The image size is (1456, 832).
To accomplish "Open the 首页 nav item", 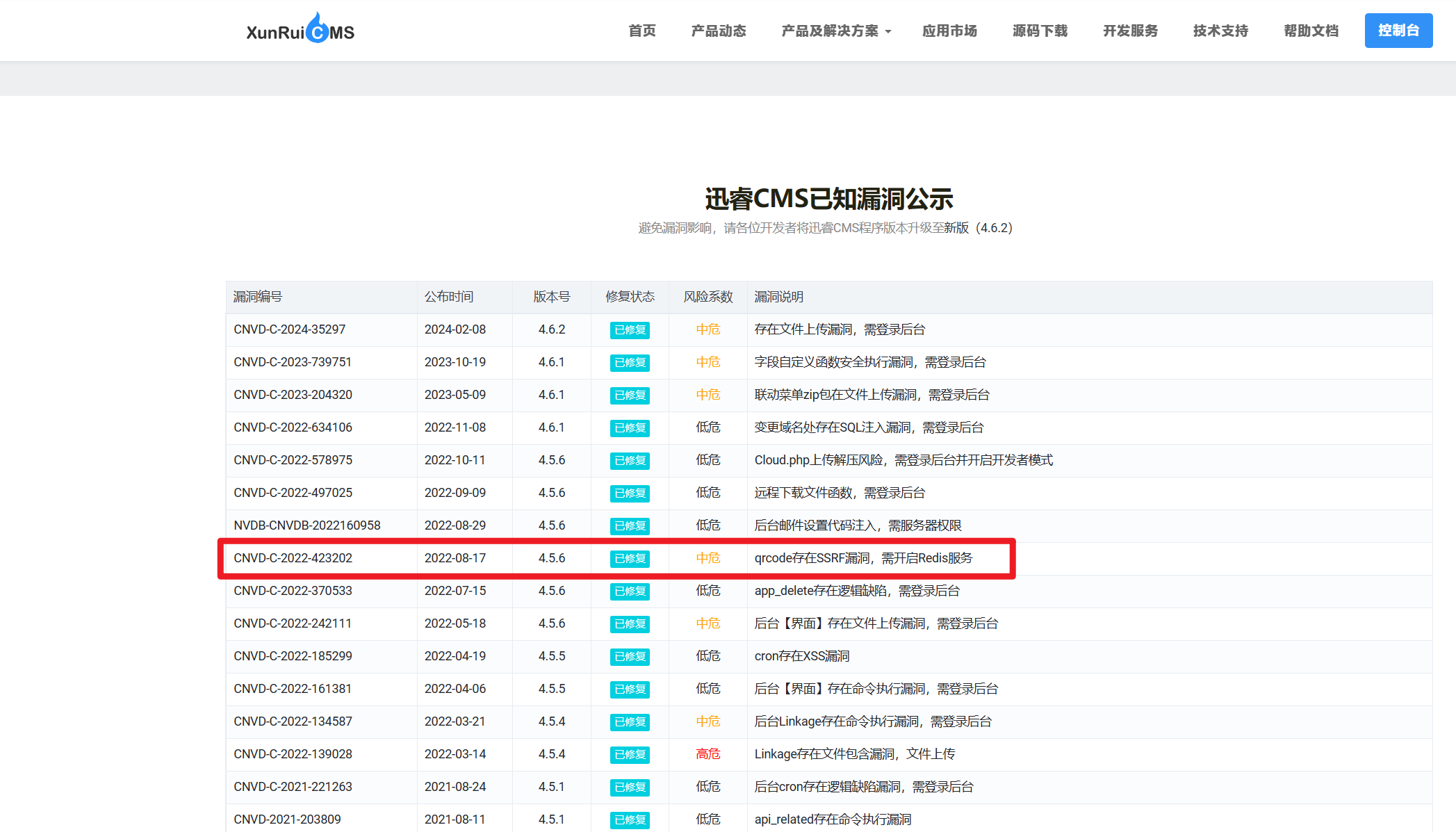I will [642, 31].
